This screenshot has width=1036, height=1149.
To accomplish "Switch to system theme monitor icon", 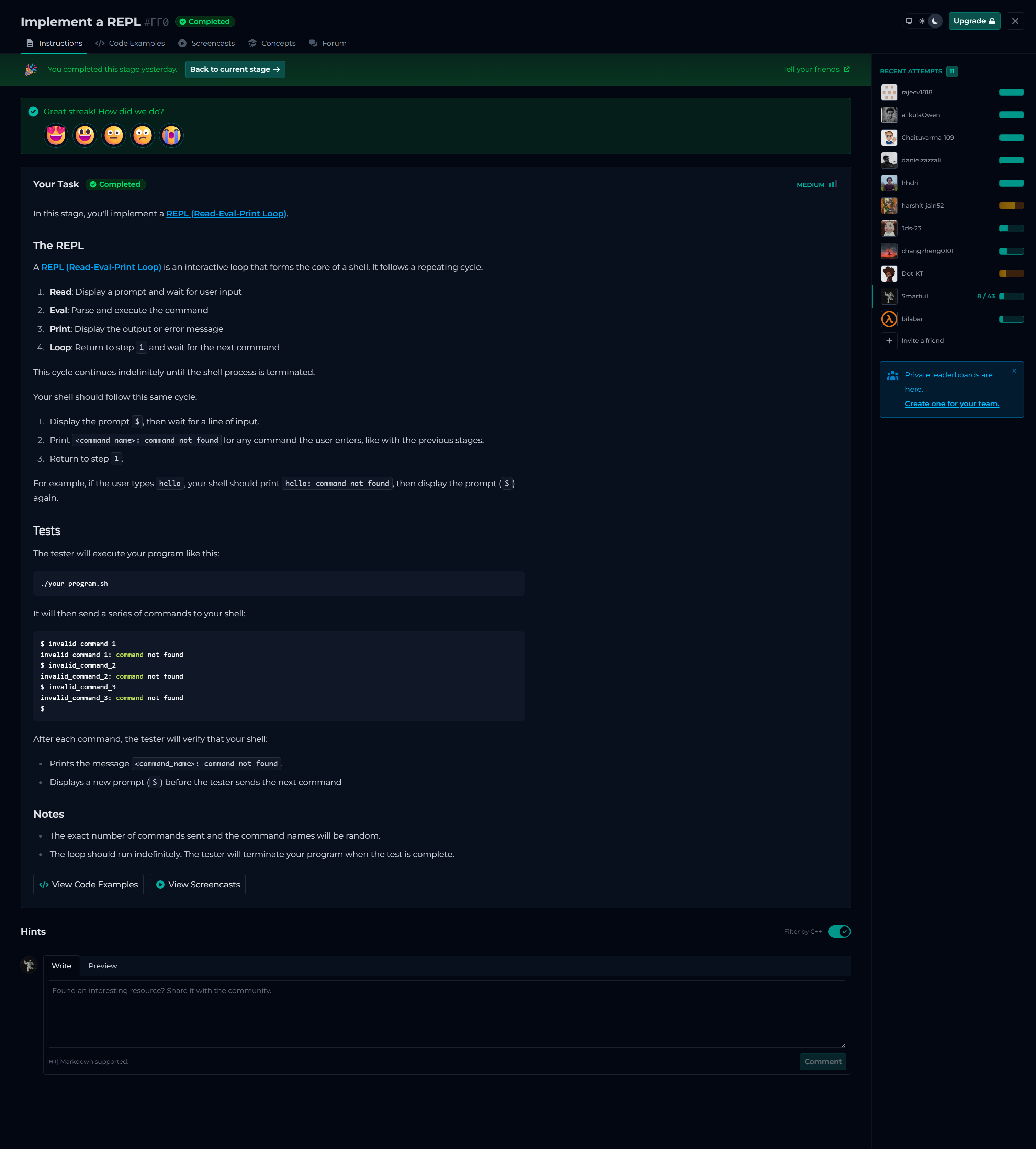I will (909, 21).
